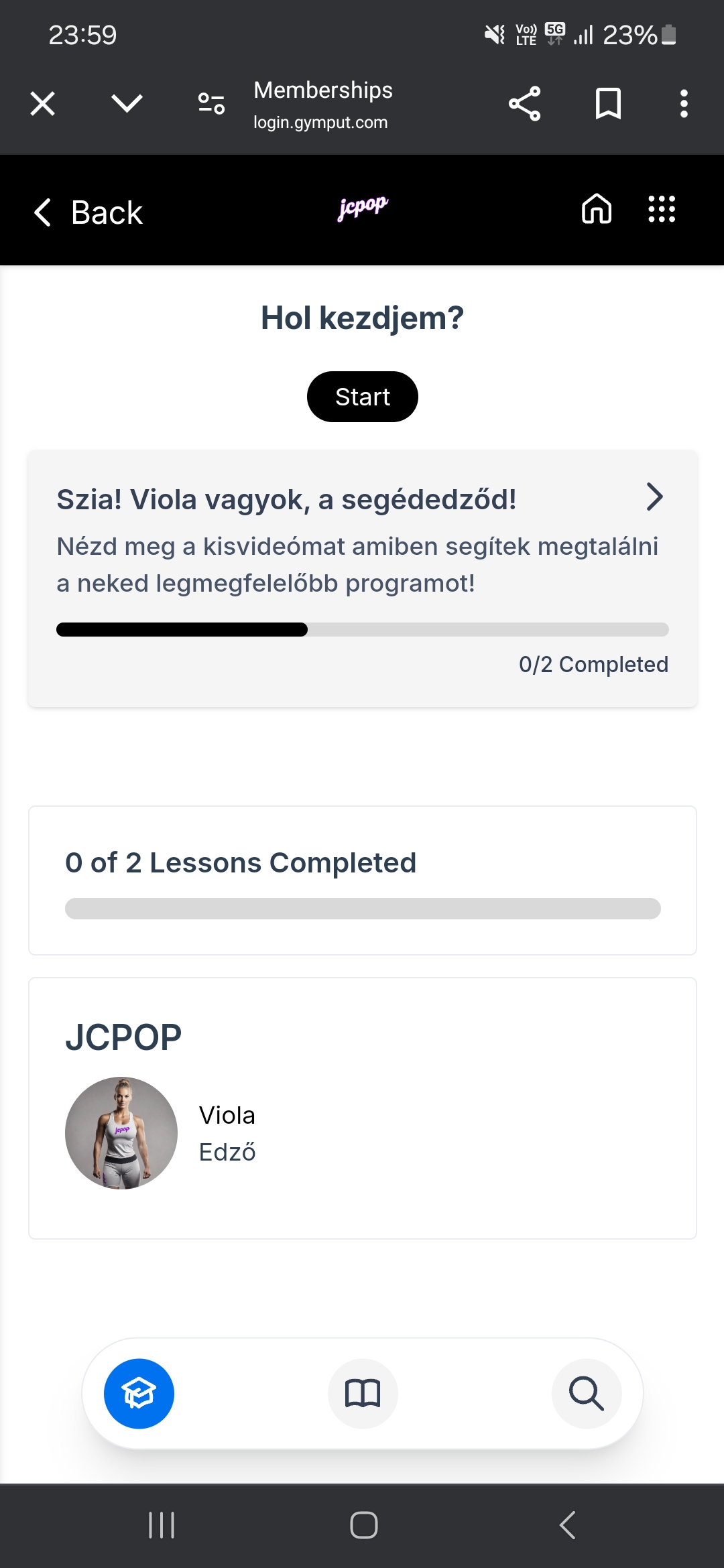Tap the Android recent apps button
Viewport: 724px width, 1568px height.
tap(162, 1525)
